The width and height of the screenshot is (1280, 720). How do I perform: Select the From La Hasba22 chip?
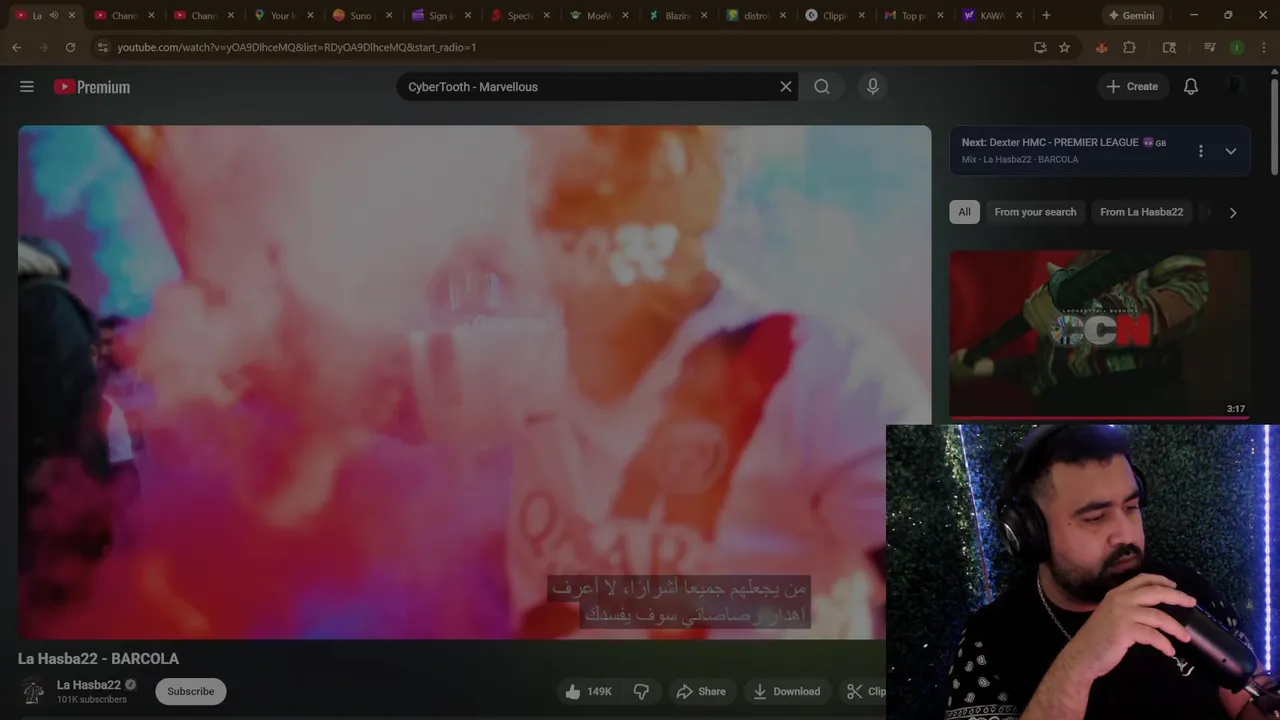[1141, 212]
